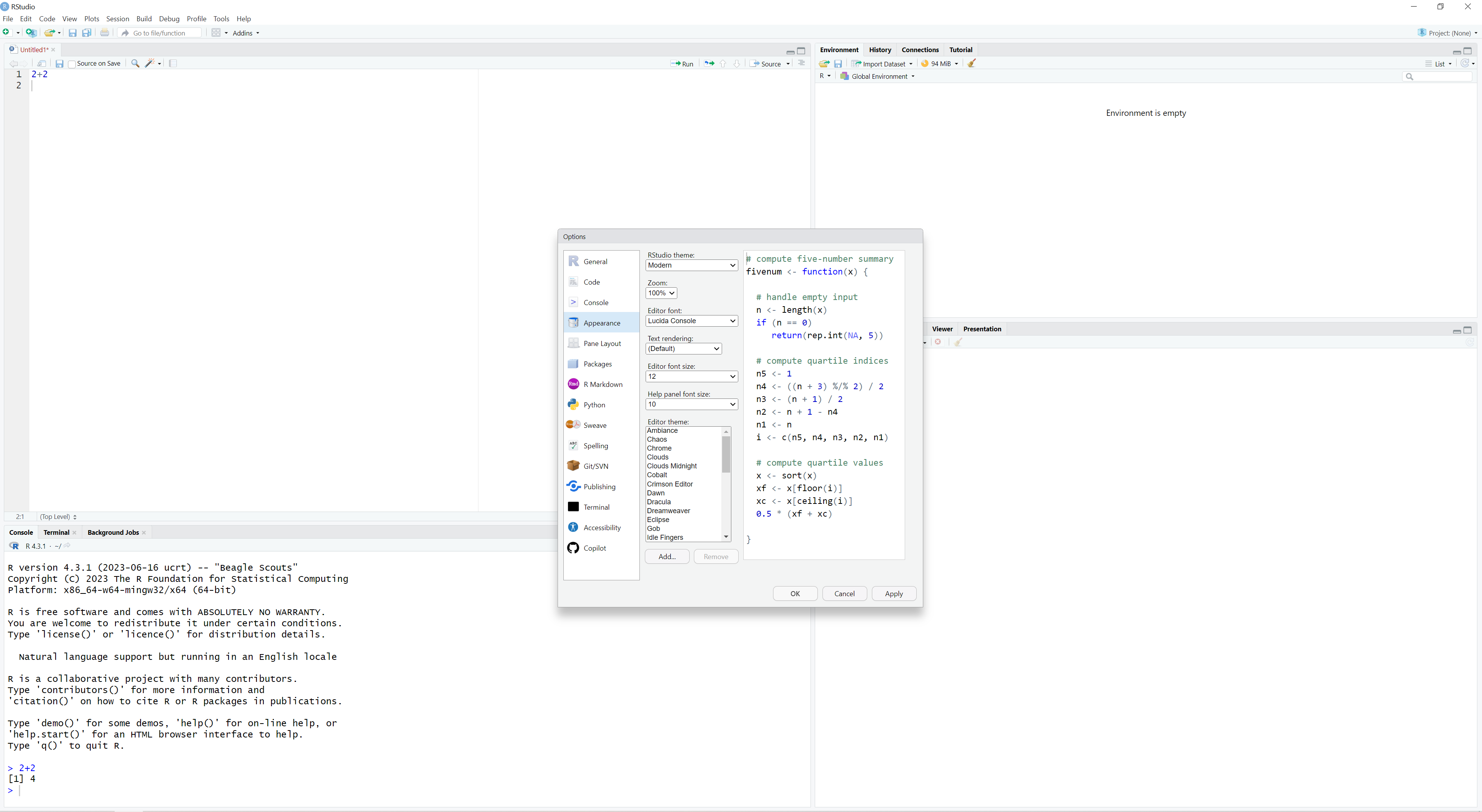Click the Re-run previous code icon
This screenshot has height=812, width=1482.
[709, 64]
